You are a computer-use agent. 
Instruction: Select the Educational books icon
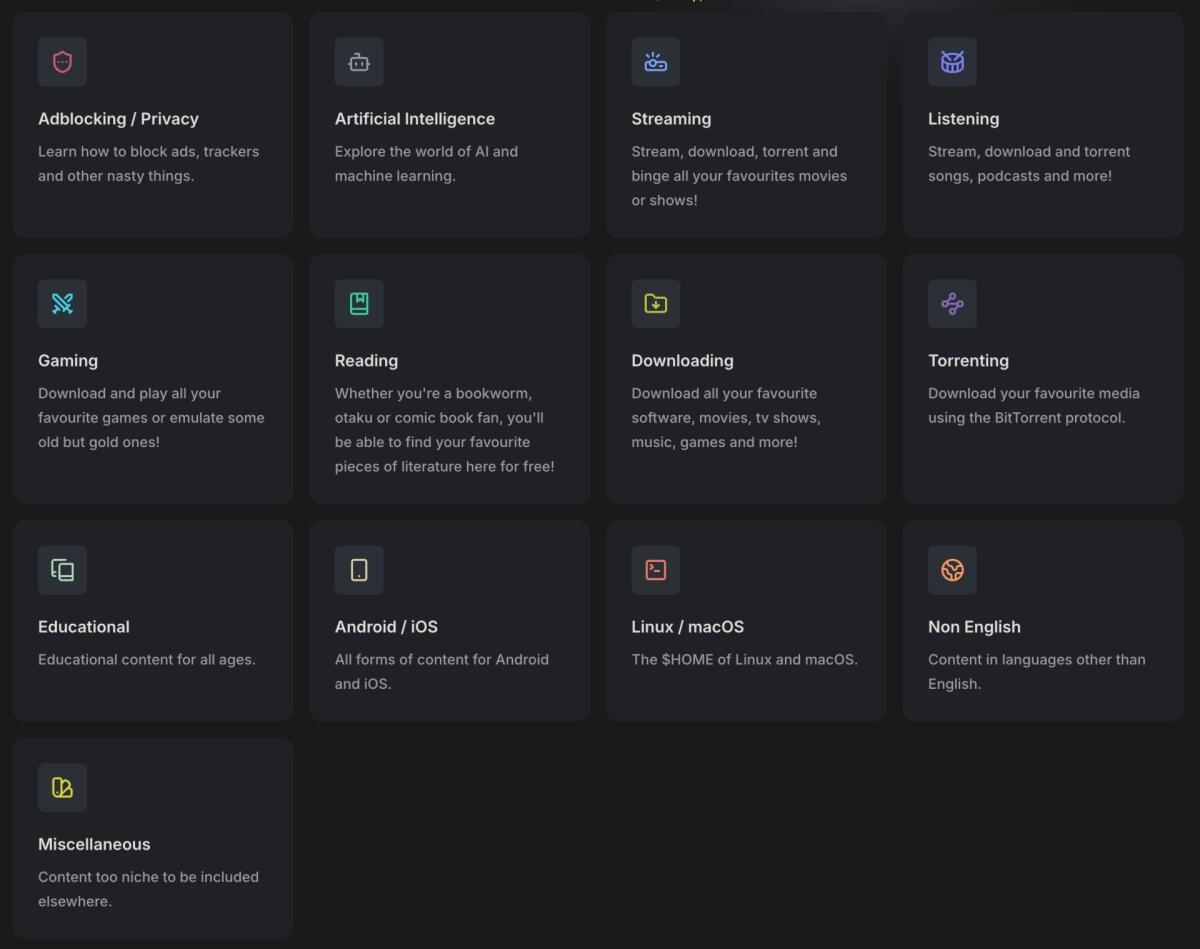coord(62,570)
